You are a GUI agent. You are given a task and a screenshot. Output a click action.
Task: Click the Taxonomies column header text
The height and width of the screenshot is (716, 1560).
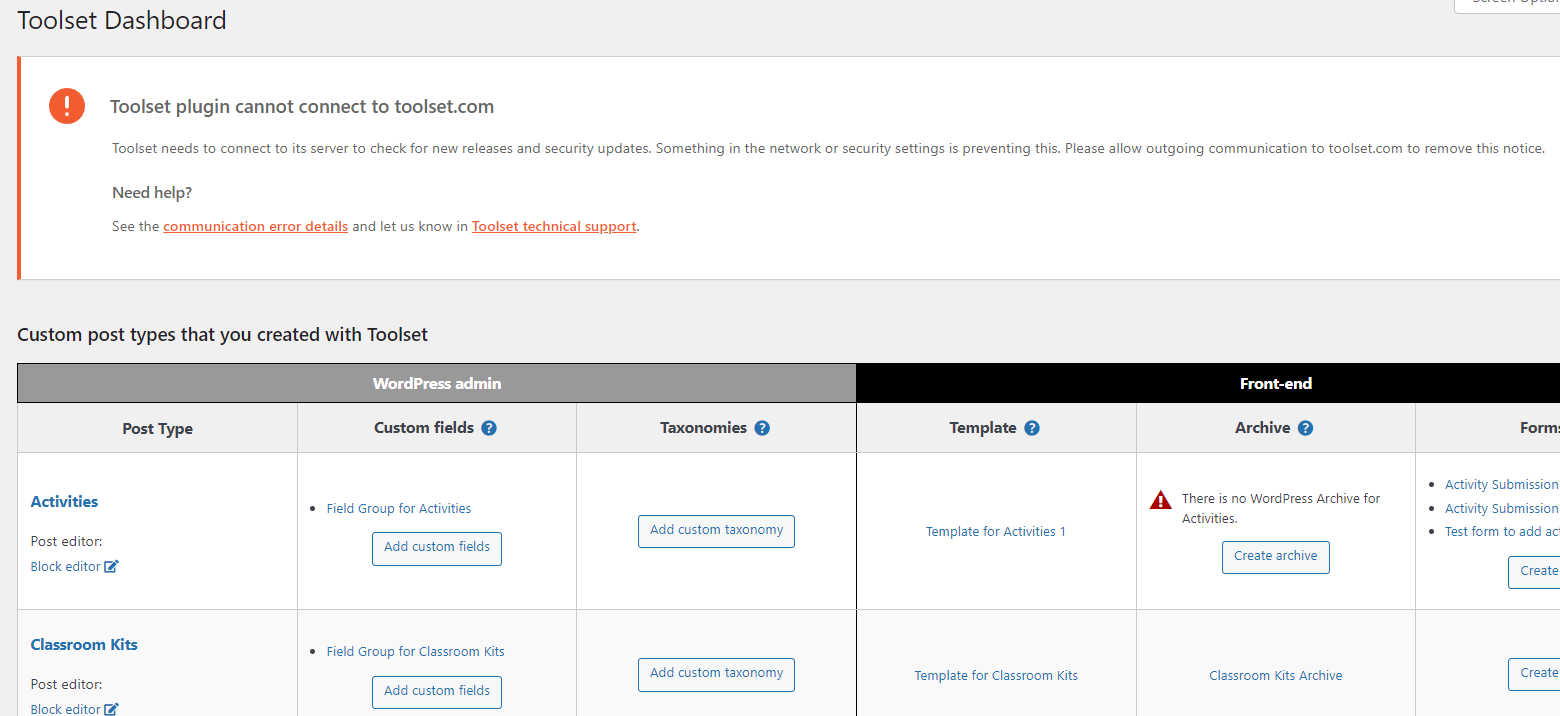703,428
